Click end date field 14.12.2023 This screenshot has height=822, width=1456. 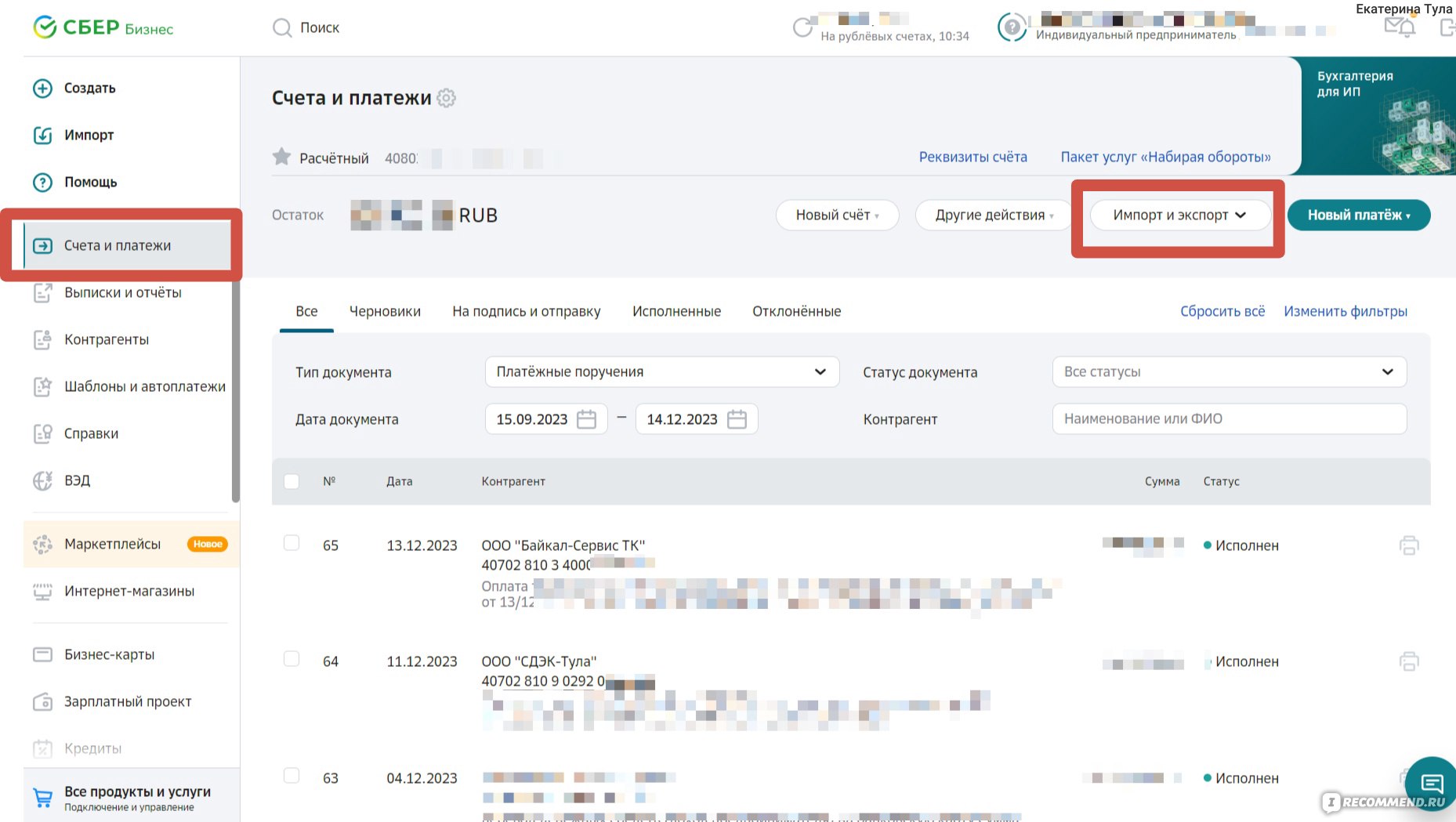tap(697, 419)
